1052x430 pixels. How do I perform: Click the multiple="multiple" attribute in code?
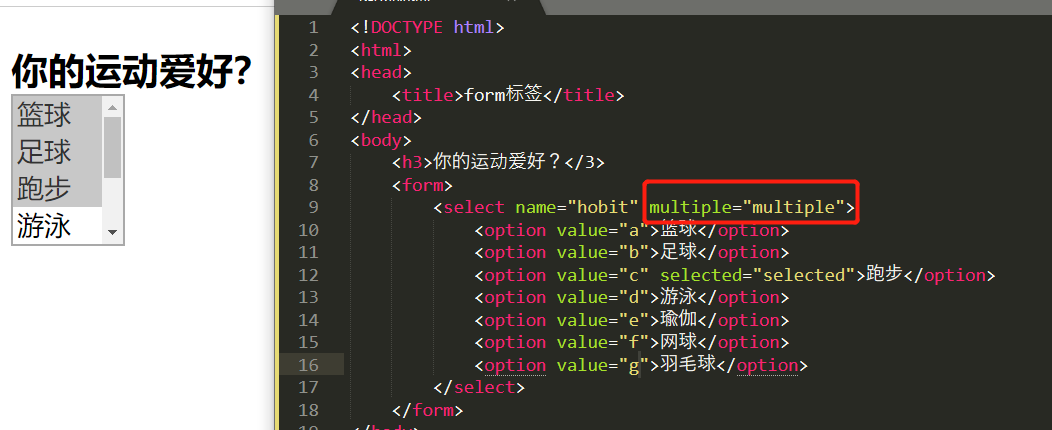tap(746, 207)
